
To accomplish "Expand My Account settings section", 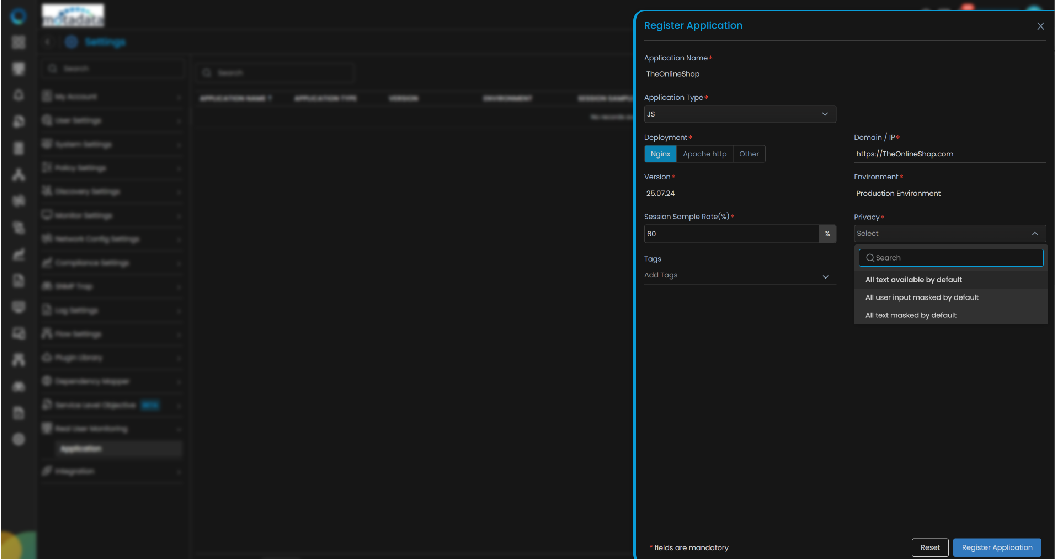I will point(112,97).
